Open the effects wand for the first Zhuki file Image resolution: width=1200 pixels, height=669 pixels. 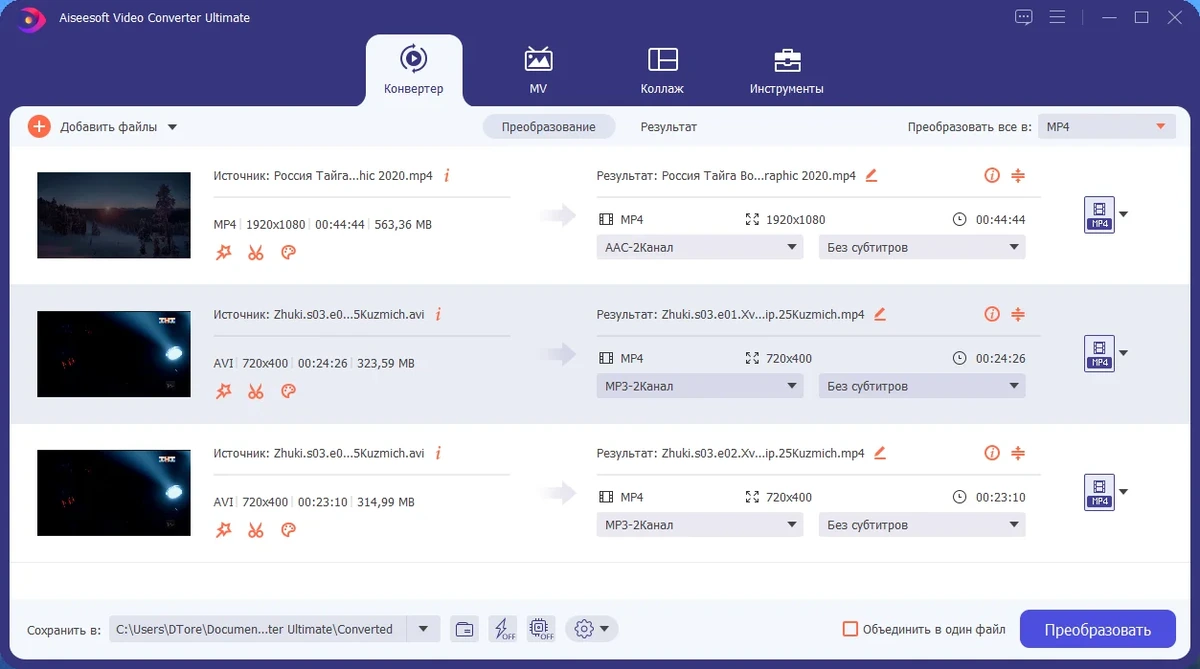(x=224, y=392)
